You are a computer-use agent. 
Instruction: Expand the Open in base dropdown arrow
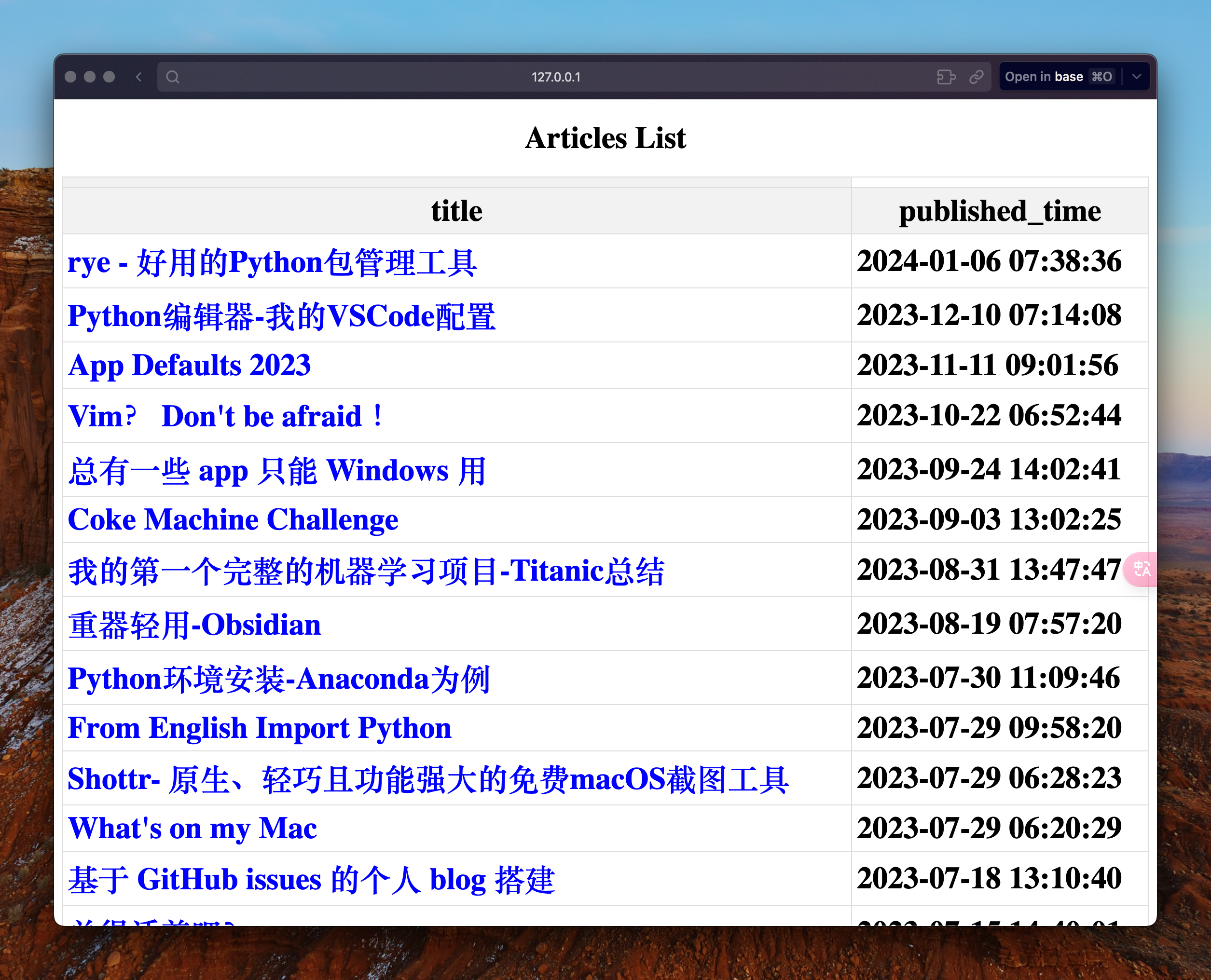1136,77
